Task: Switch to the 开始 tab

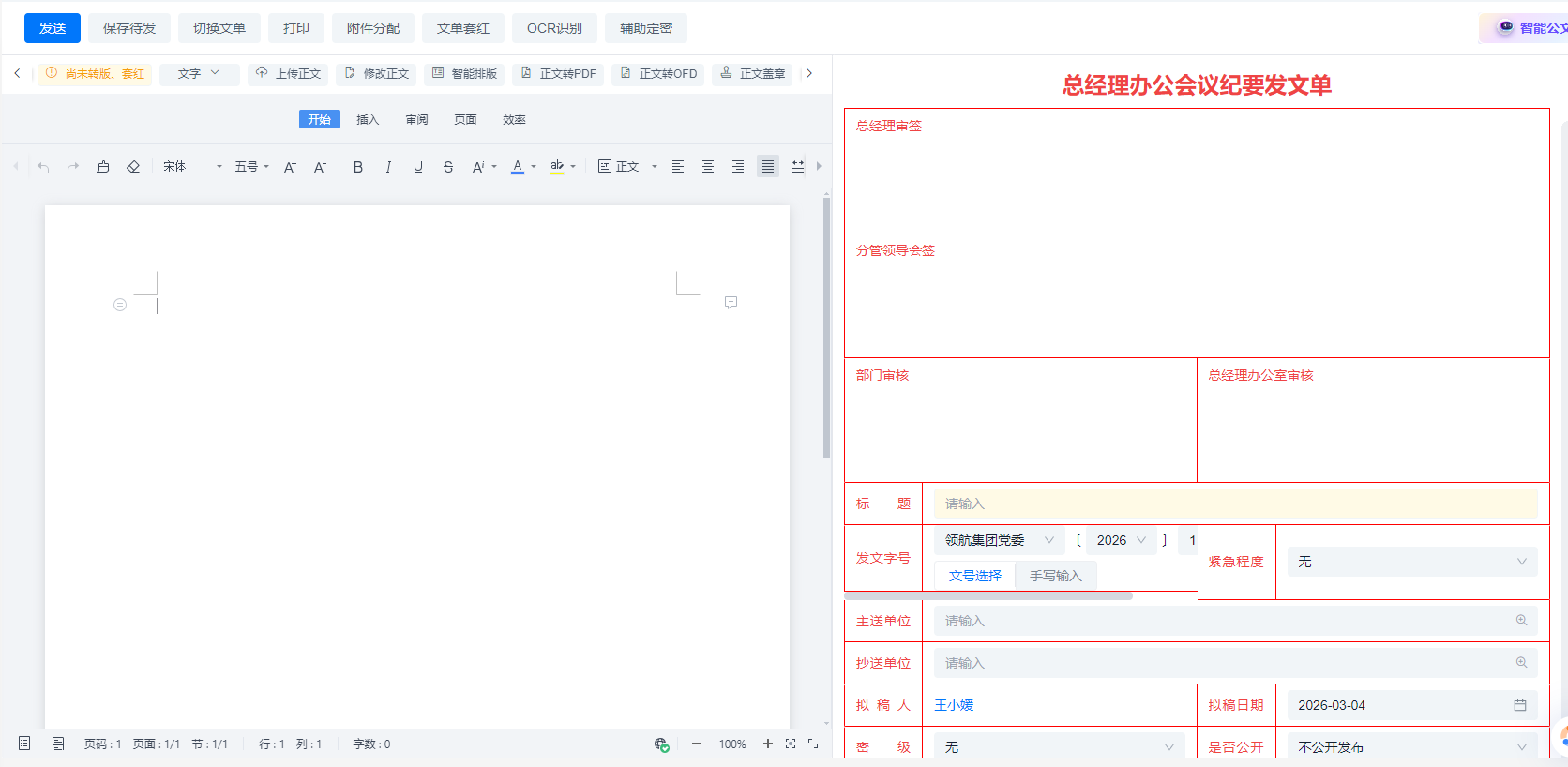Action: pos(320,119)
